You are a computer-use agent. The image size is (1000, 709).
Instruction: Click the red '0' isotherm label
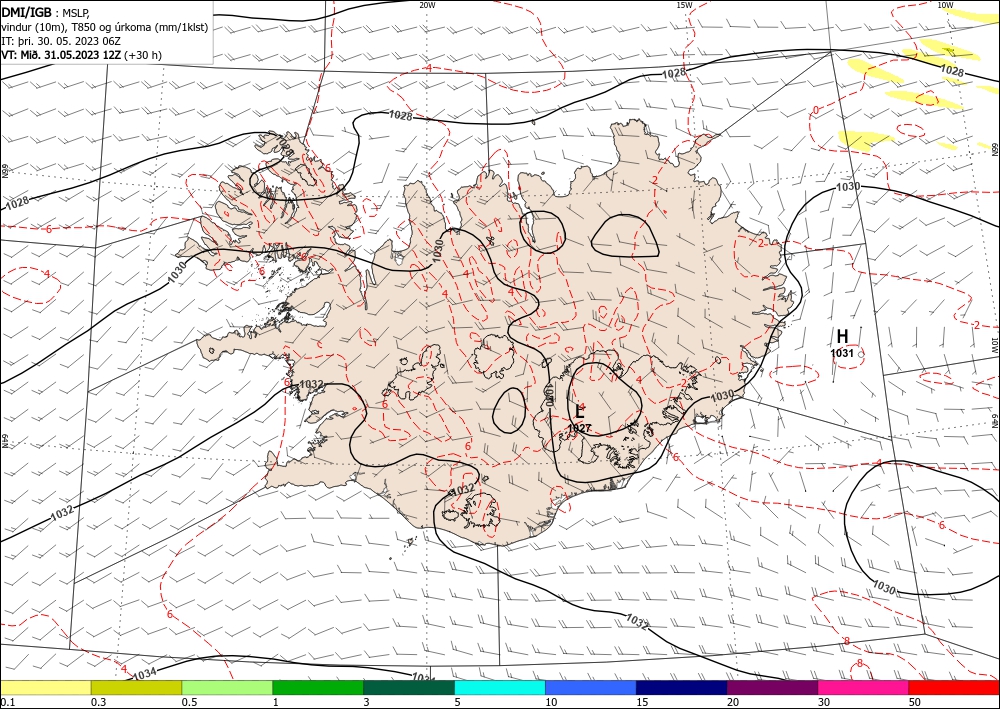[x=816, y=110]
